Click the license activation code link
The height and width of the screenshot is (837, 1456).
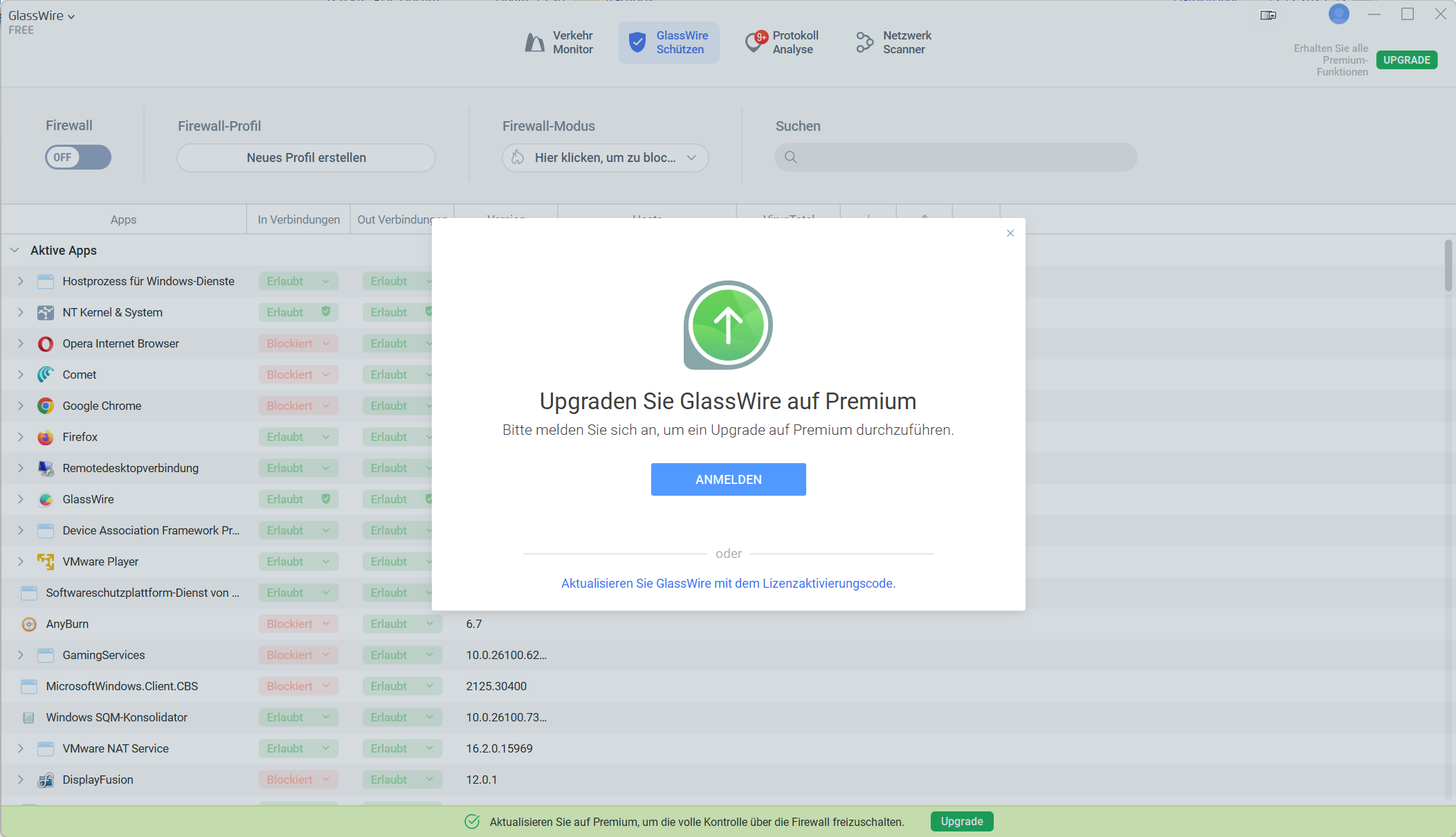(x=728, y=584)
